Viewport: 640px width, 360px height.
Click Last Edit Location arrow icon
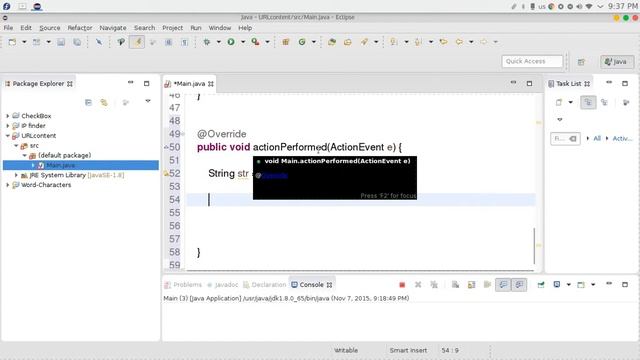coord(443,42)
